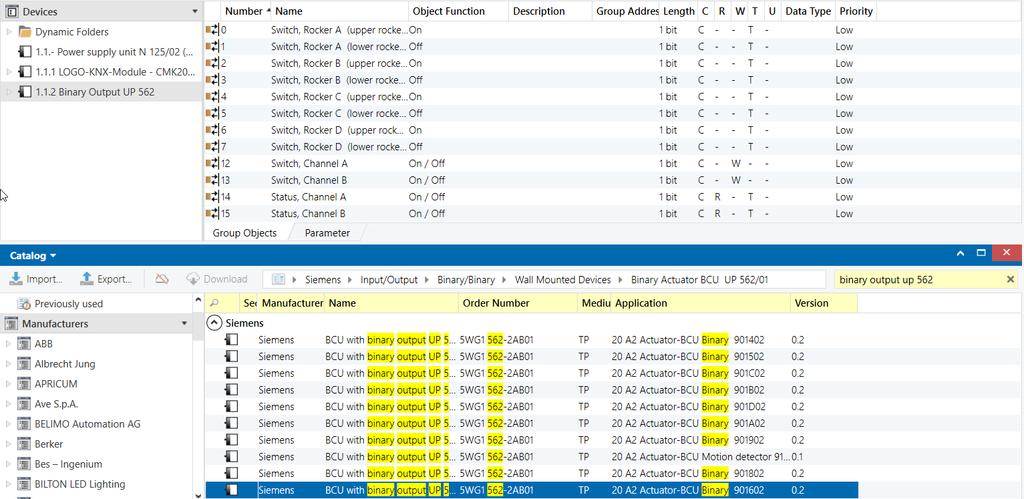Screen dimensions: 1024x499
Task: Click the catalog search field
Action: pyautogui.click(x=920, y=280)
